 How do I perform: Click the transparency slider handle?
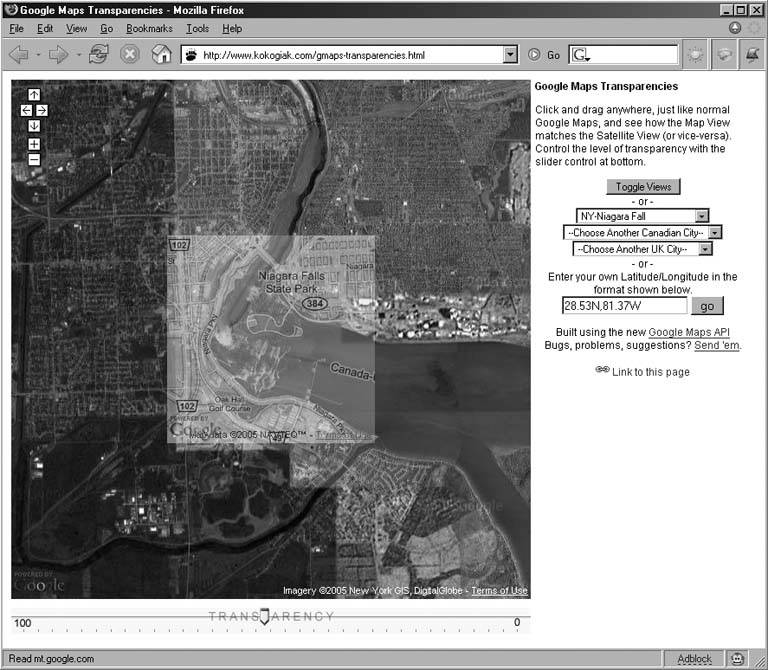[264, 617]
